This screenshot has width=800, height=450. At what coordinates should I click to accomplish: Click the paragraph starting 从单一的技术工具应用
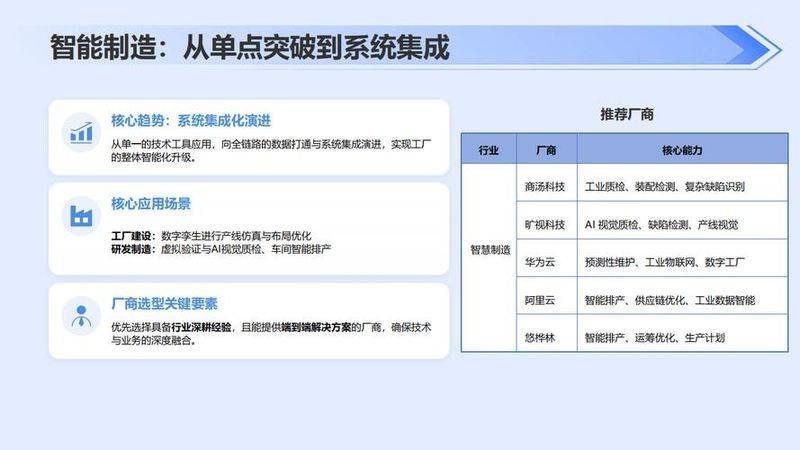point(271,151)
